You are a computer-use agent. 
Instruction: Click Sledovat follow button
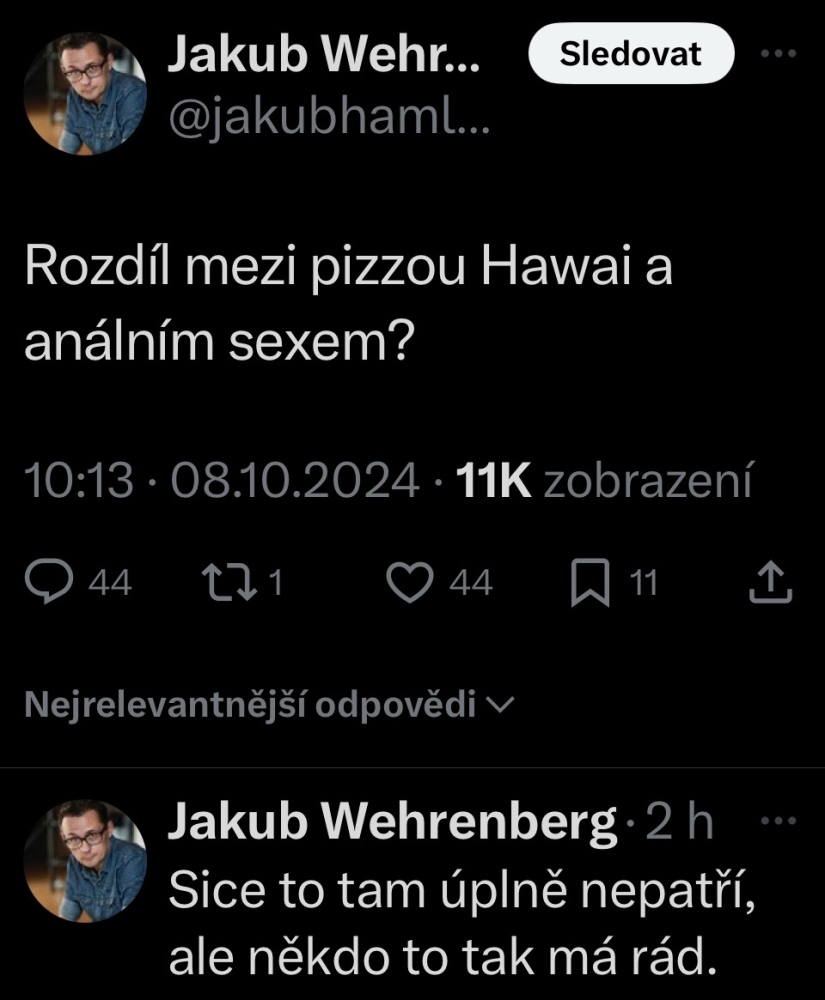pos(630,55)
